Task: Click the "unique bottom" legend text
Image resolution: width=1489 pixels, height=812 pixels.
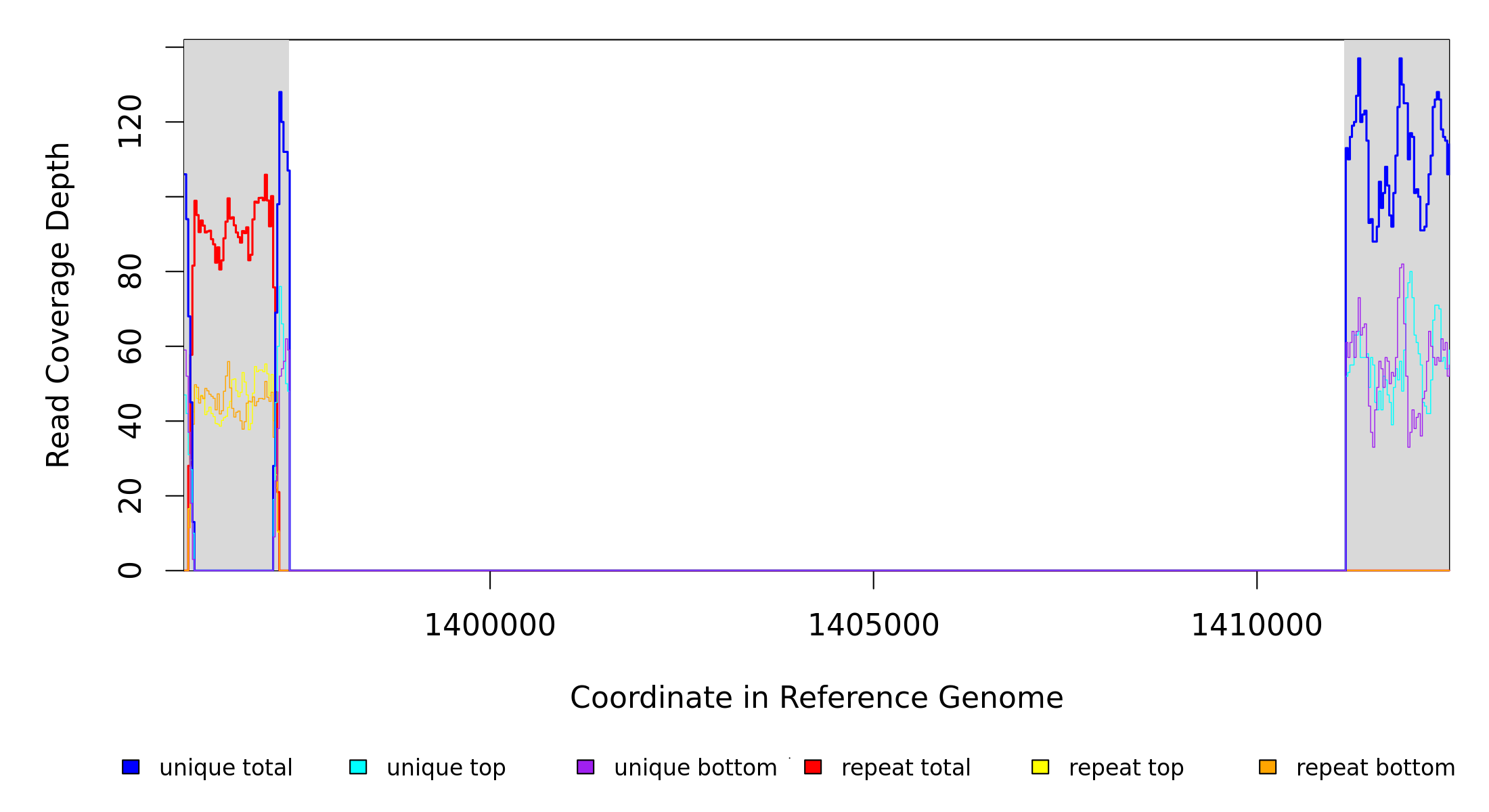Action: (695, 768)
